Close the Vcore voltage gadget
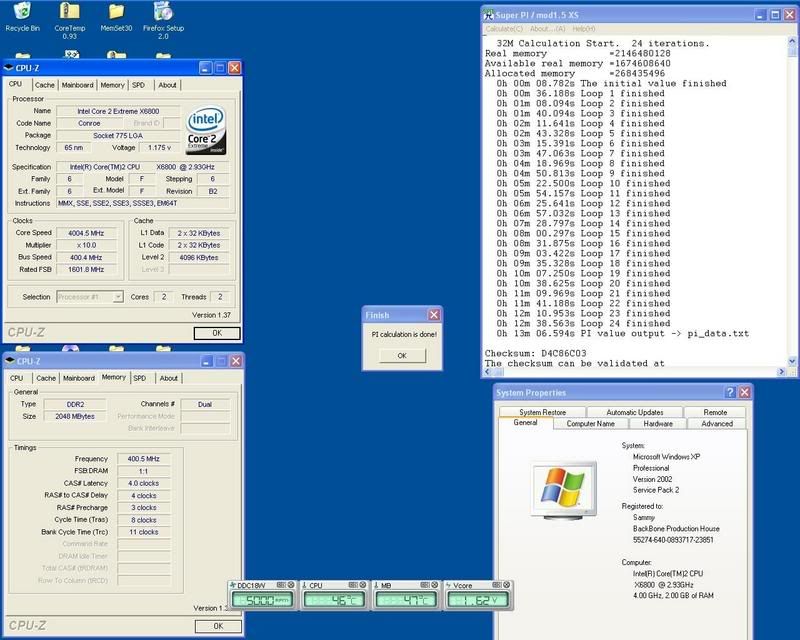 507,585
